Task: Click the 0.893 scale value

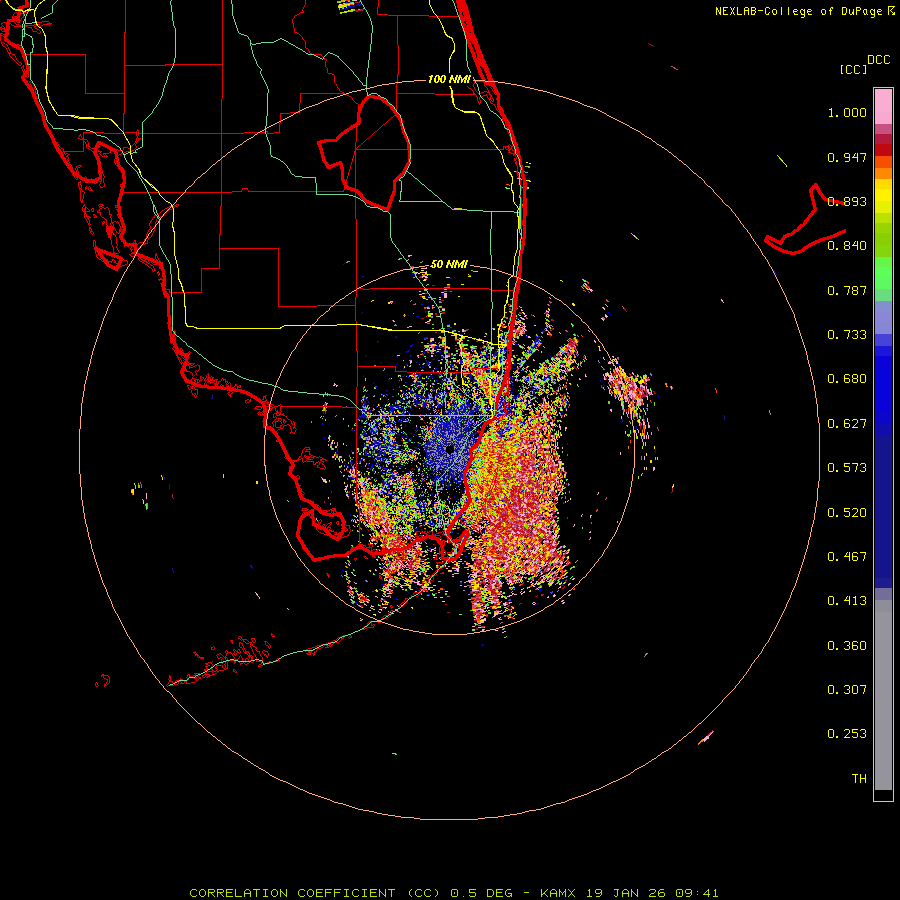Action: tap(847, 201)
